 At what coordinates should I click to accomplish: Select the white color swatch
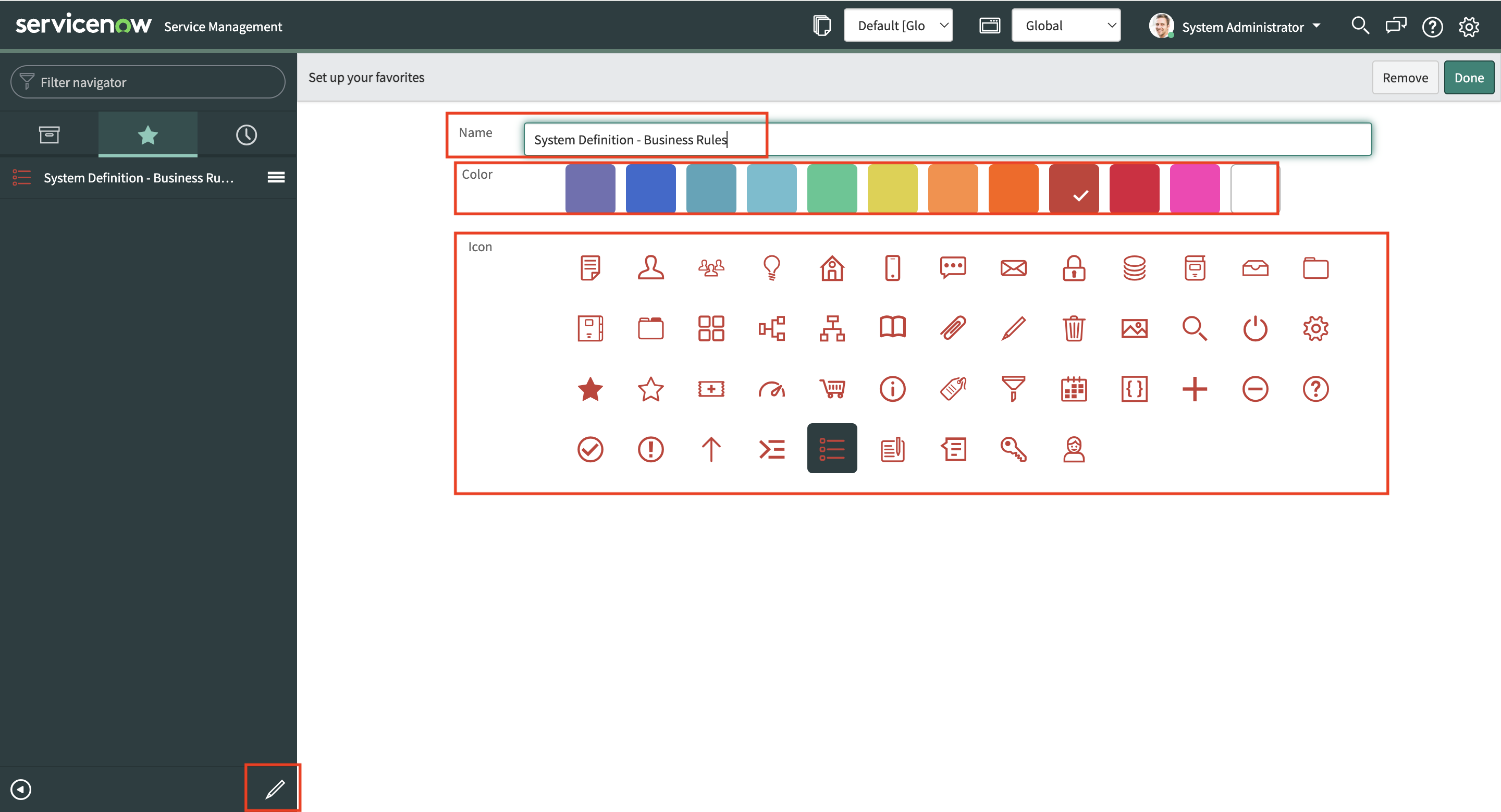coord(1254,189)
